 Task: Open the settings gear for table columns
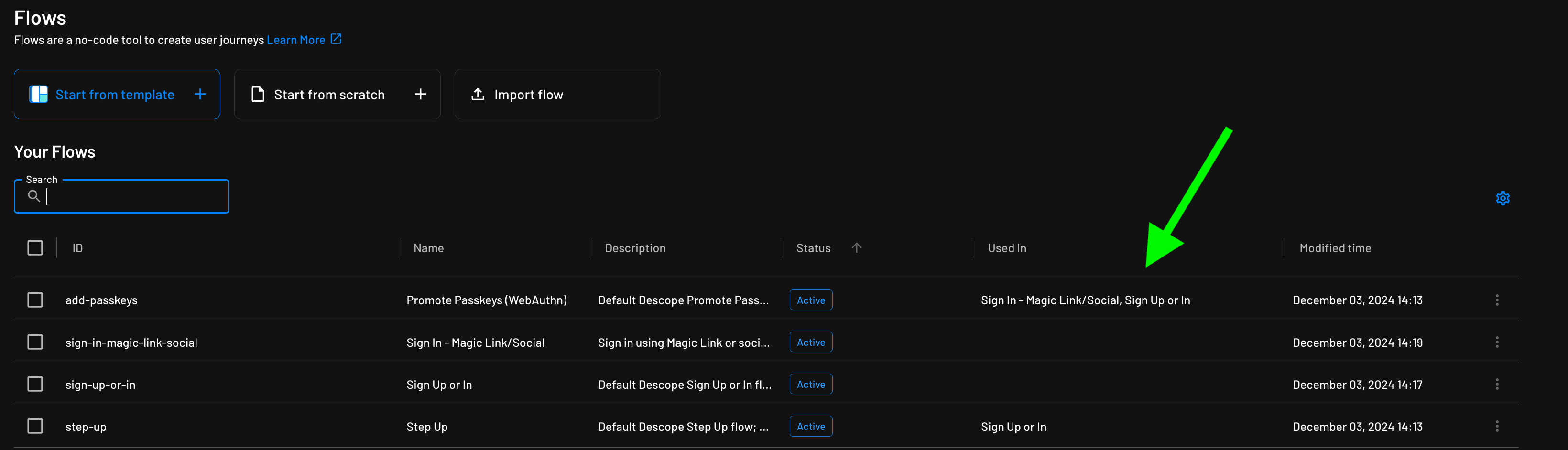(x=1503, y=198)
